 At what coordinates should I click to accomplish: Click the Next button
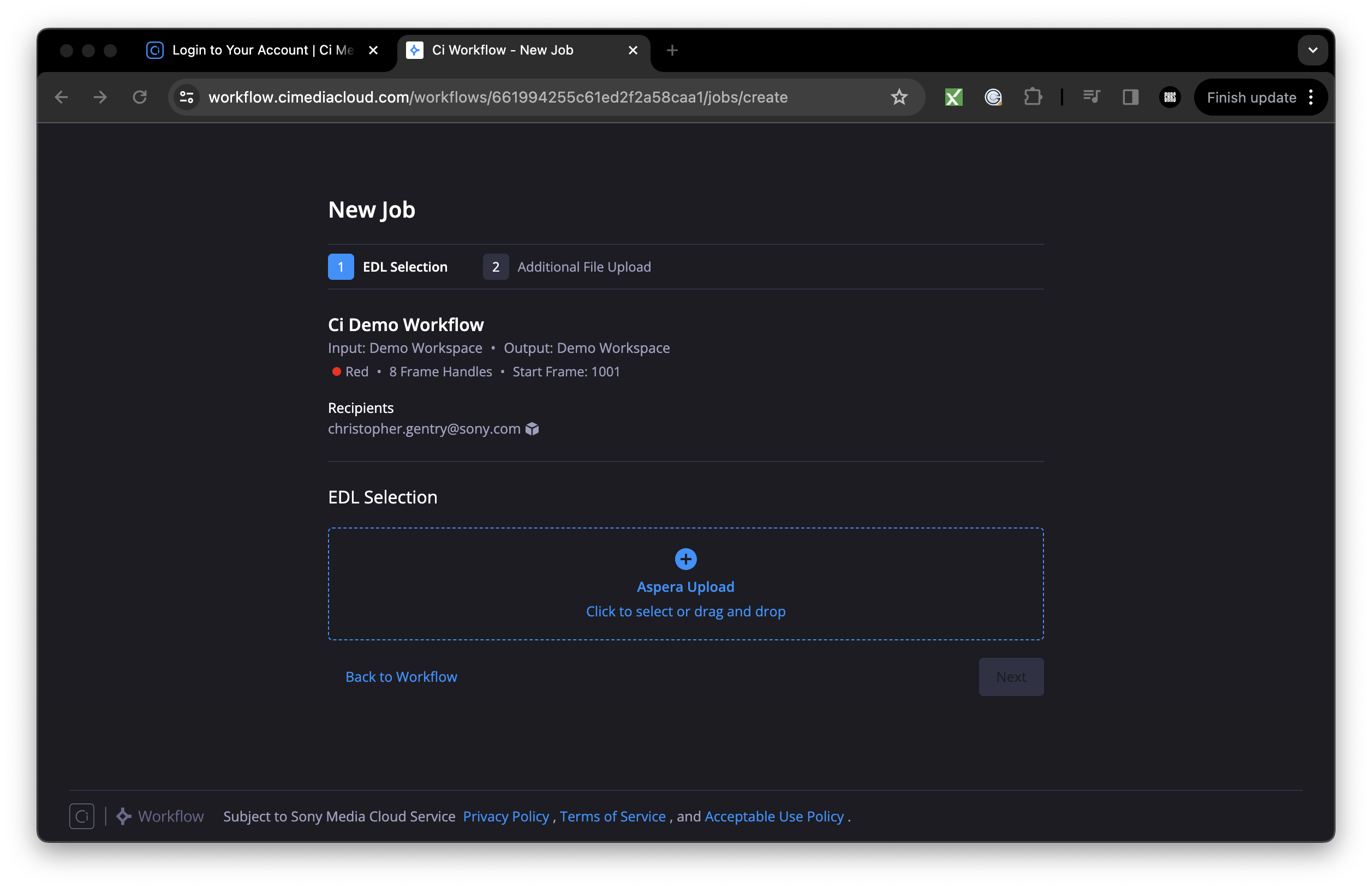tap(1011, 676)
